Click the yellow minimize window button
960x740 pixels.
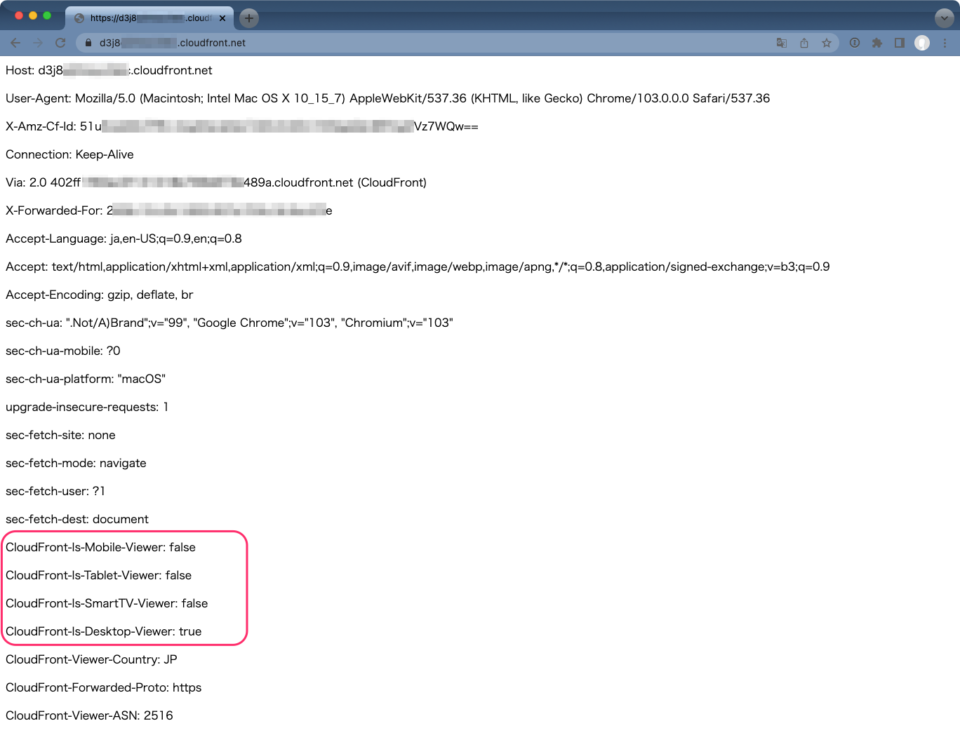[x=33, y=17]
